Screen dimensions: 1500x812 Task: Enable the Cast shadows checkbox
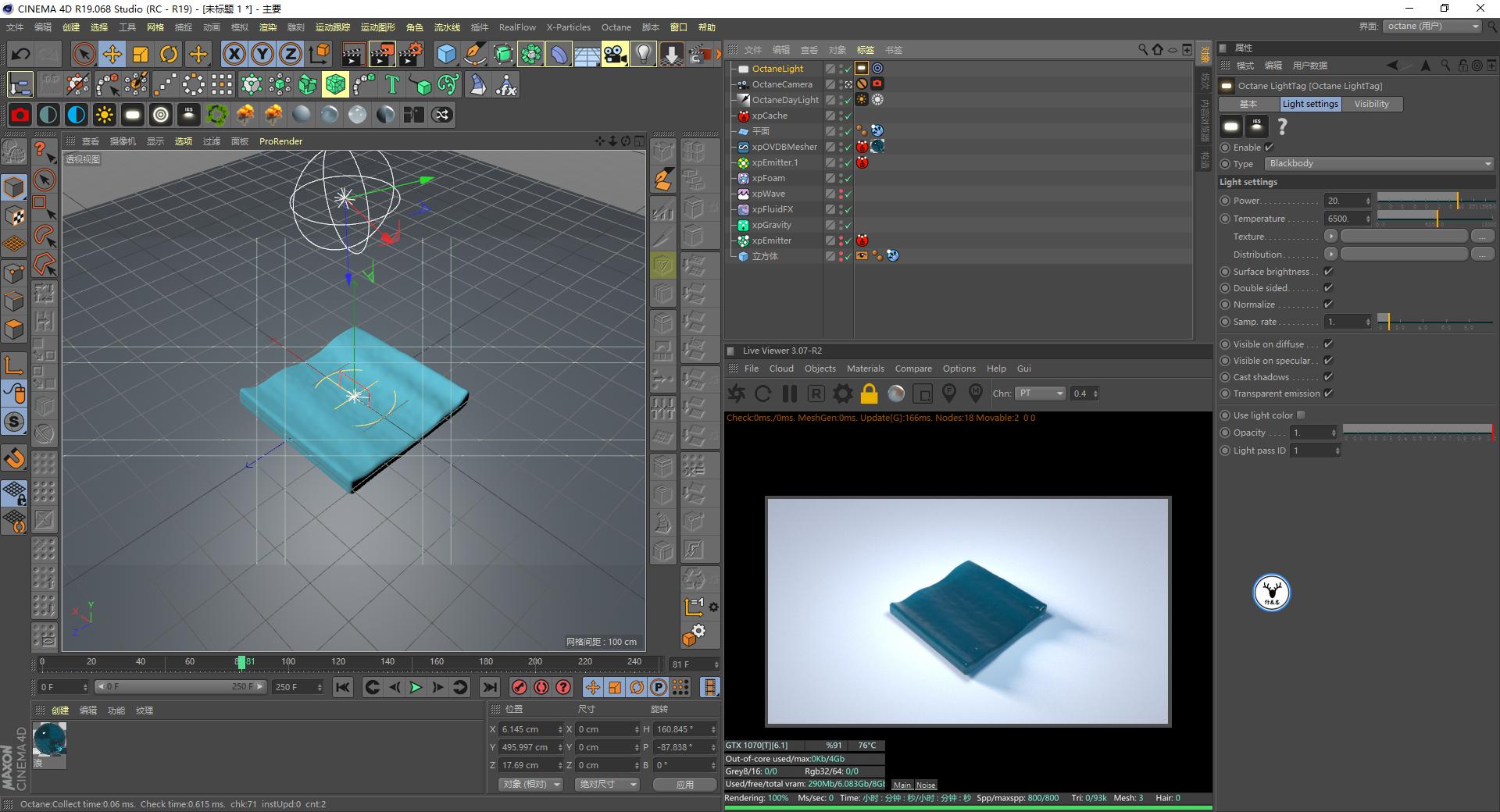pos(1328,377)
